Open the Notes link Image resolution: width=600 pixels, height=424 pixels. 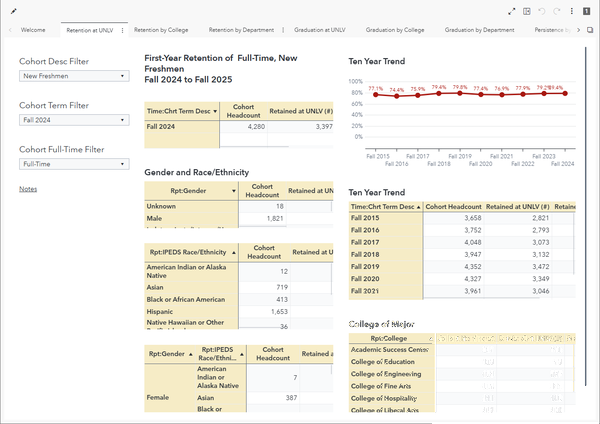(x=28, y=189)
